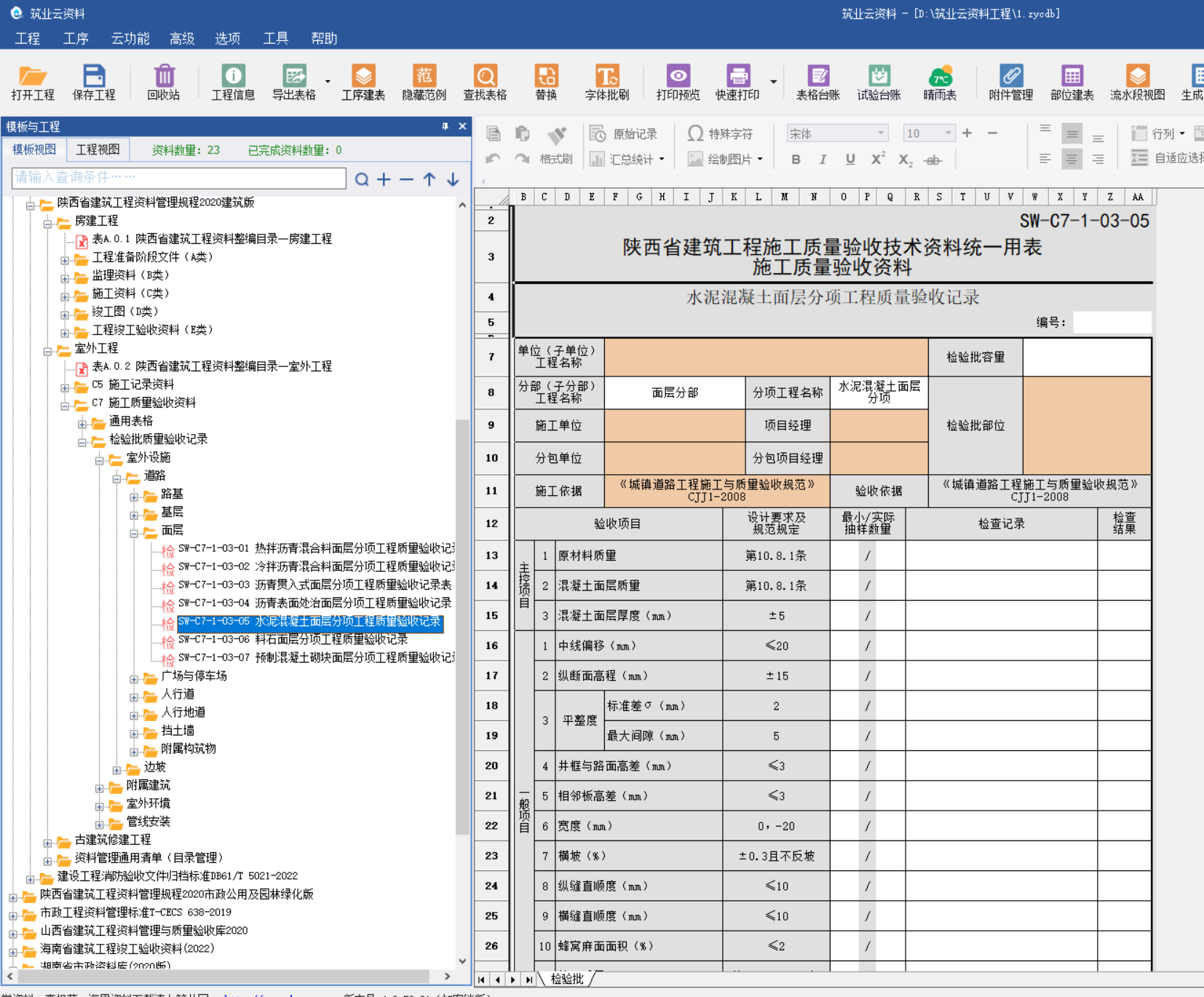Toggle bold formatting B

[x=796, y=159]
